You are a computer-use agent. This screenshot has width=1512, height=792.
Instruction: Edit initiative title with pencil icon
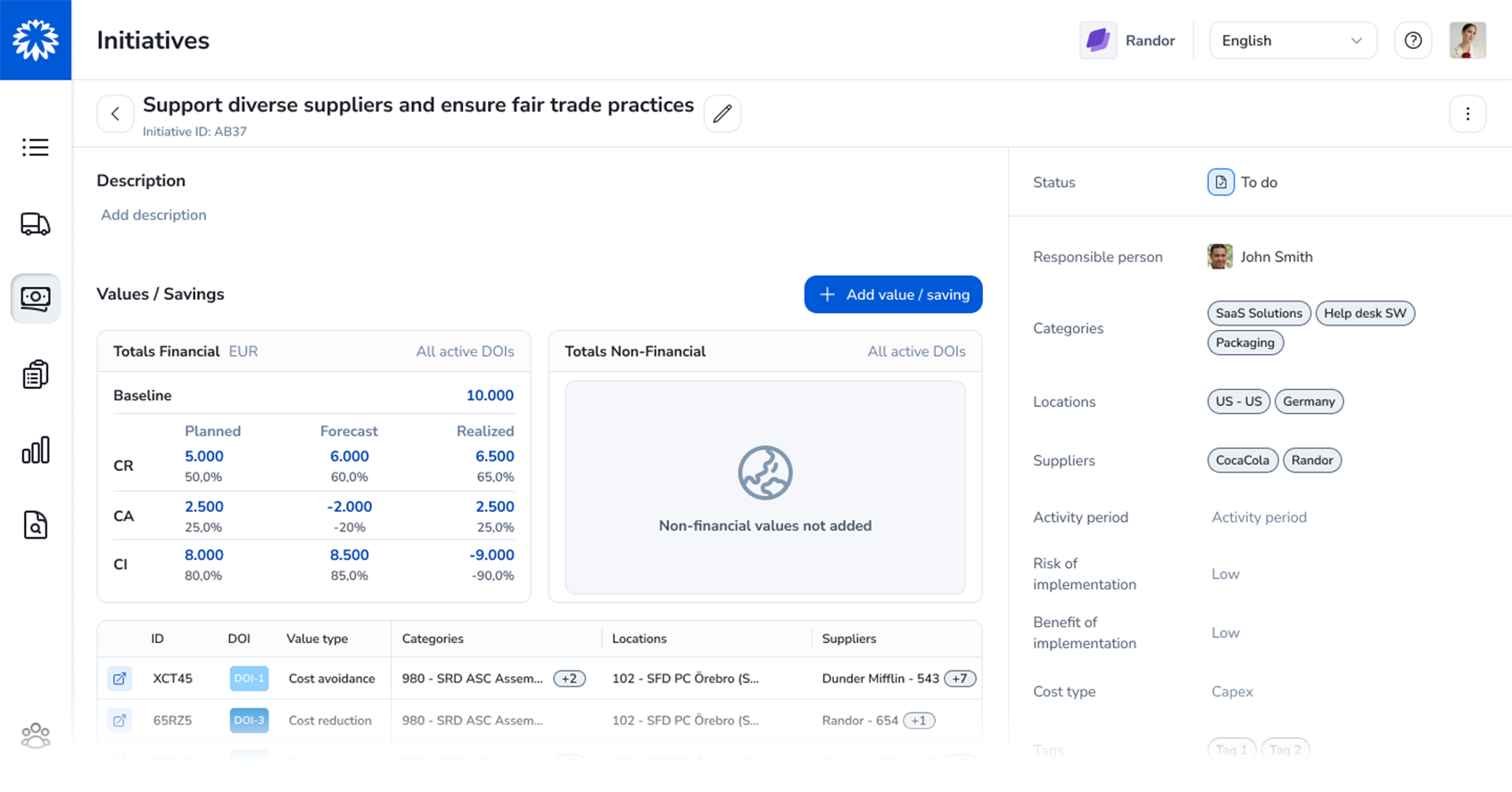tap(723, 113)
